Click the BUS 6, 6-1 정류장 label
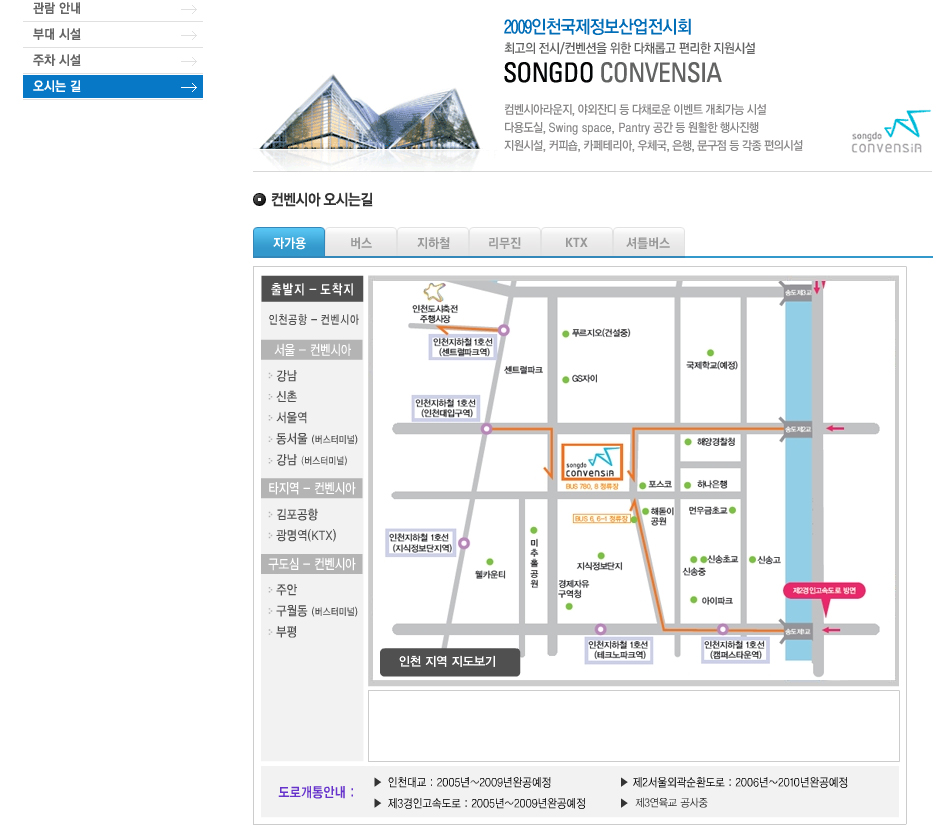952x831 pixels. pos(601,518)
